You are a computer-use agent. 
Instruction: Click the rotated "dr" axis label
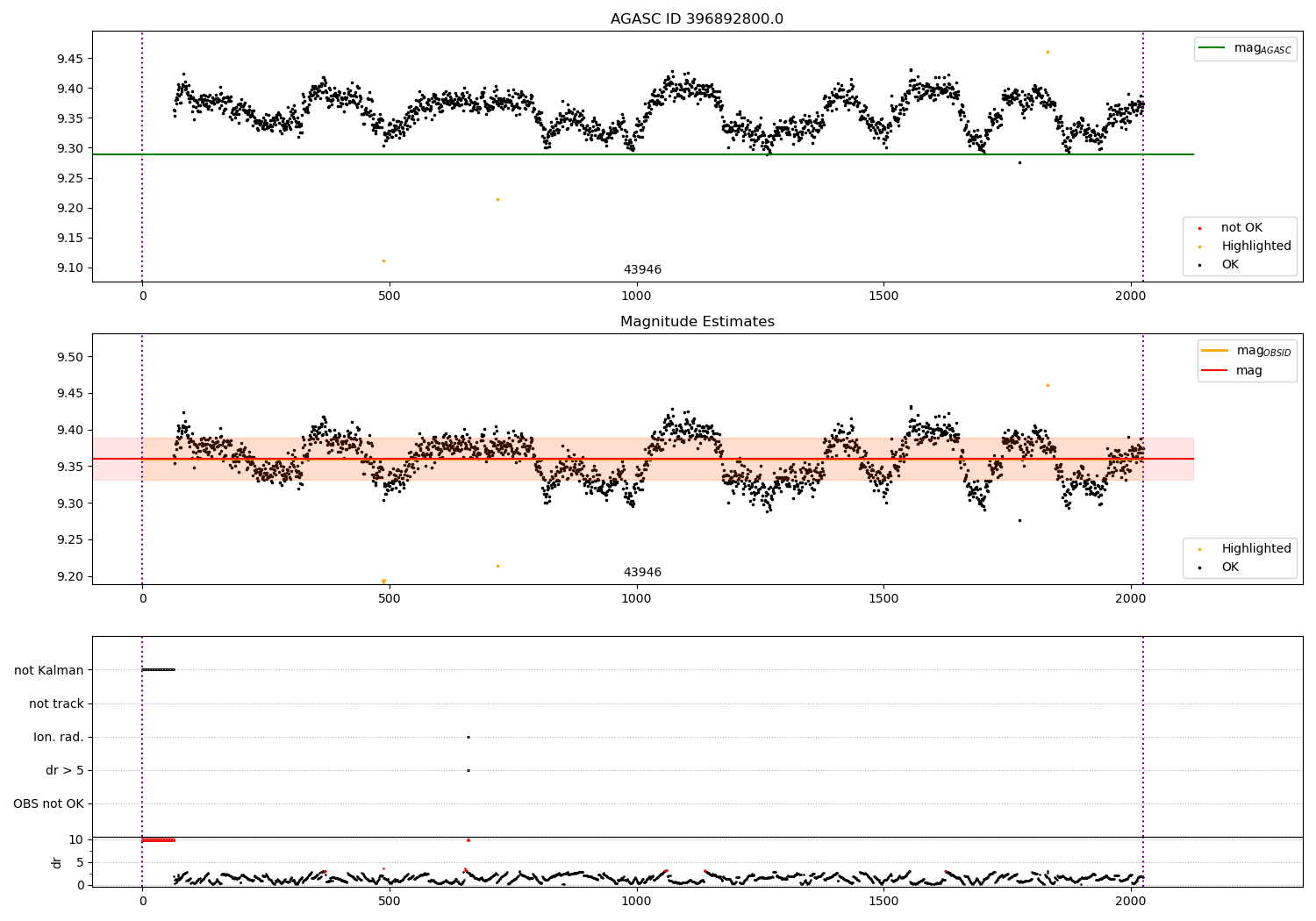coord(57,862)
